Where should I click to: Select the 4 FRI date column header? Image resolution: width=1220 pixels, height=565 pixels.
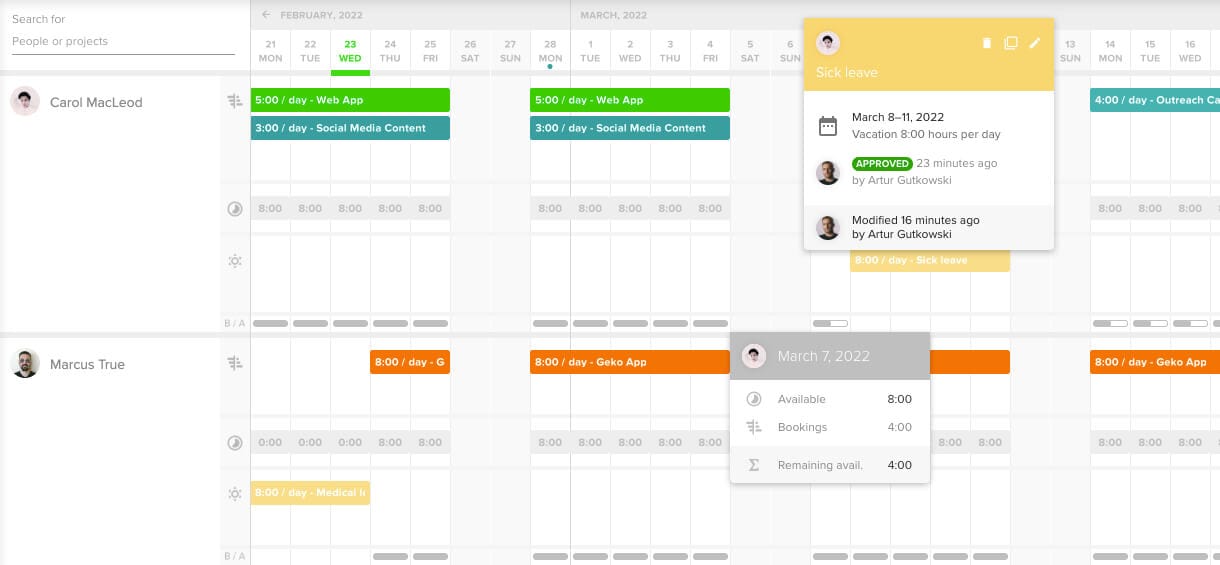click(710, 51)
